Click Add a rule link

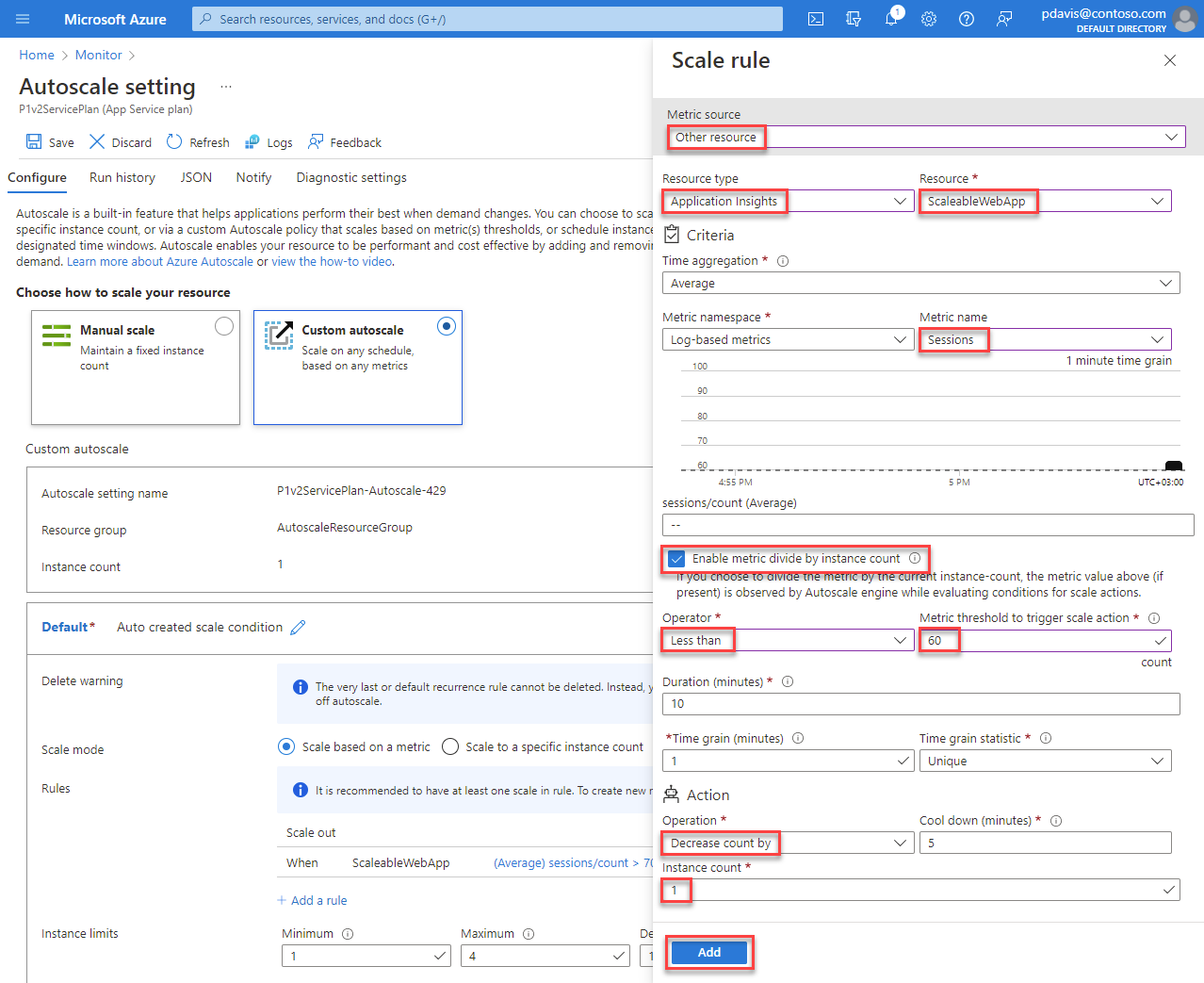[x=312, y=900]
